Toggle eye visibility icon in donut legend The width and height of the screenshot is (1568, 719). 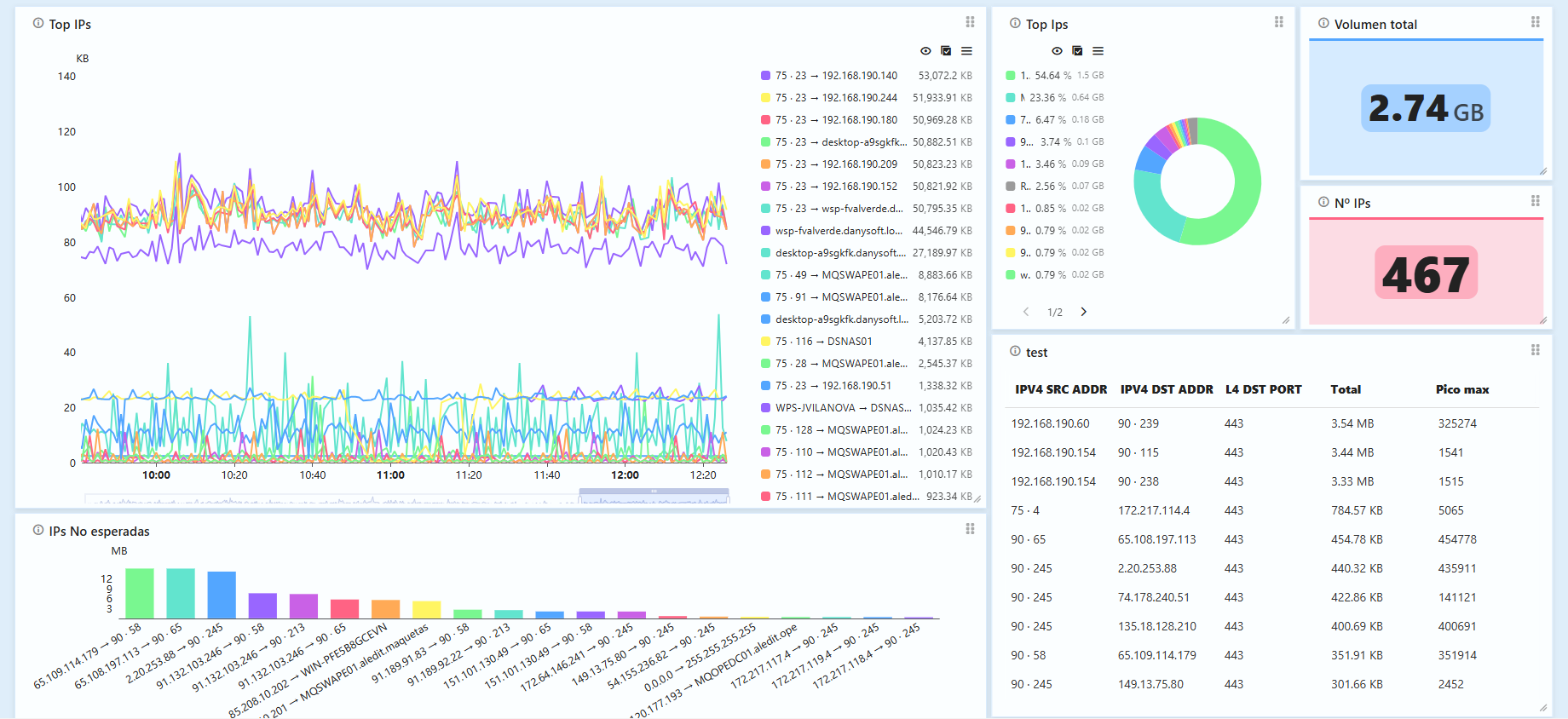point(1057,51)
